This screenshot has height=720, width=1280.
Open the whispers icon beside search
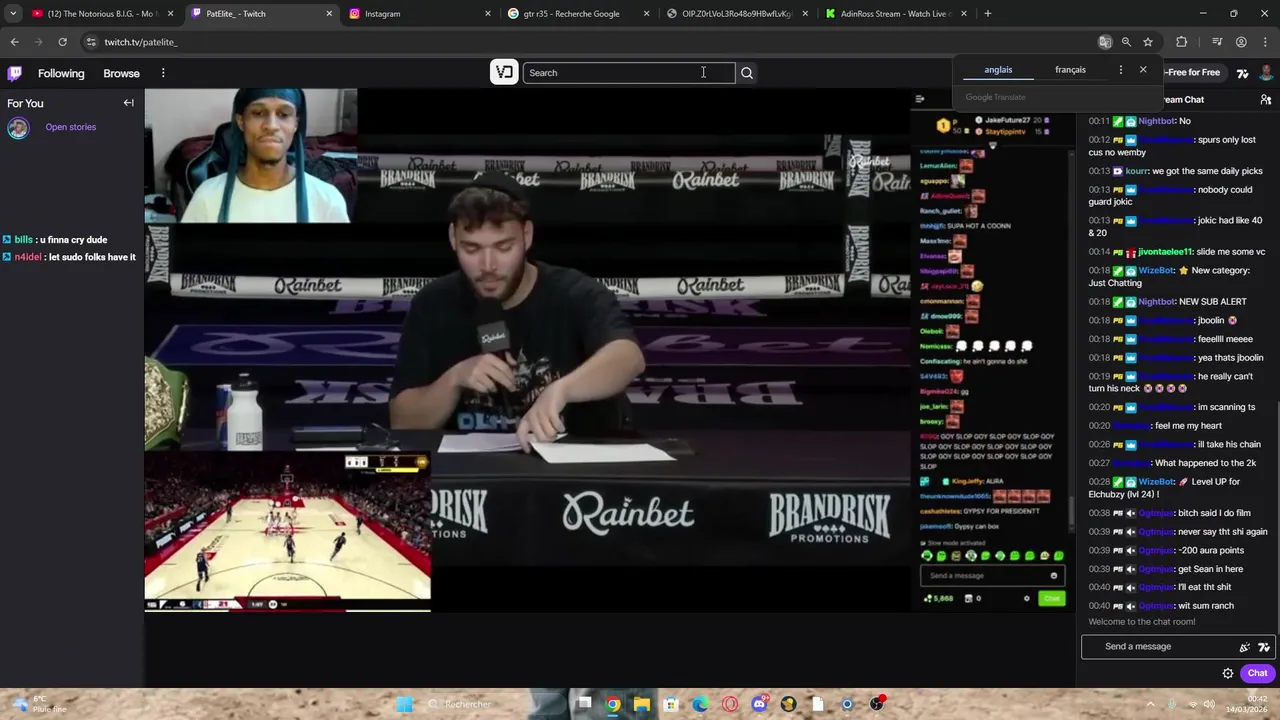505,72
